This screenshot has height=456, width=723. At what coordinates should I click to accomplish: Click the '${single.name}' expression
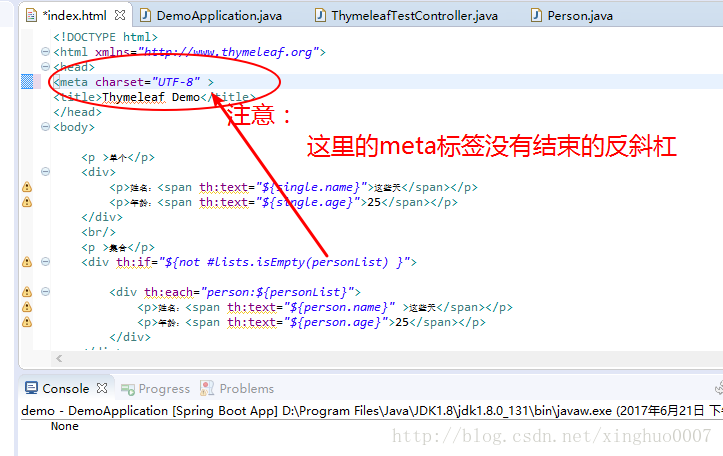(x=311, y=187)
